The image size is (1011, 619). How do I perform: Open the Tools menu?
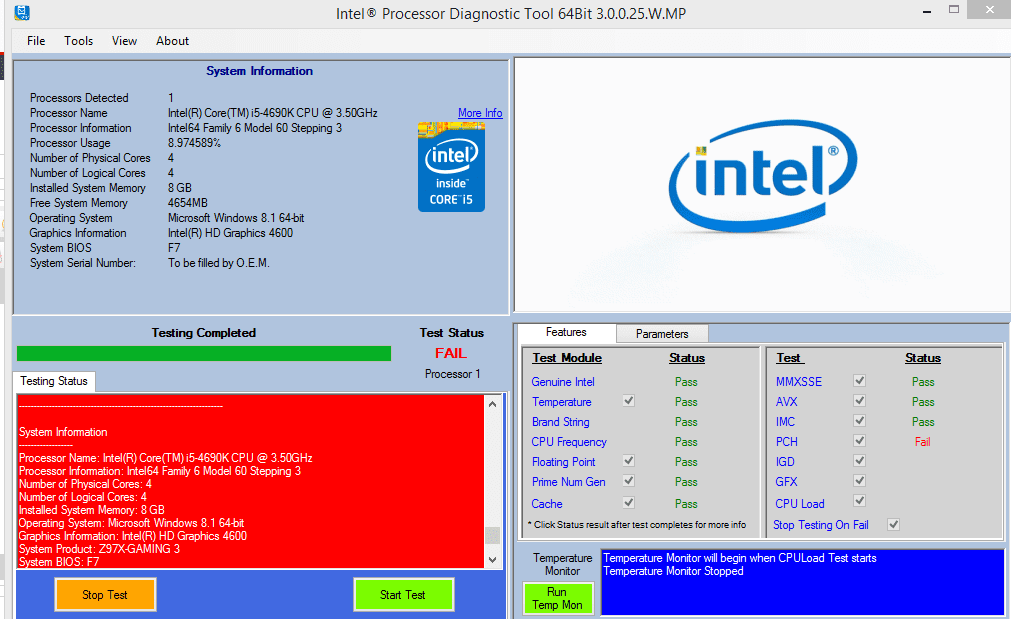(x=79, y=41)
